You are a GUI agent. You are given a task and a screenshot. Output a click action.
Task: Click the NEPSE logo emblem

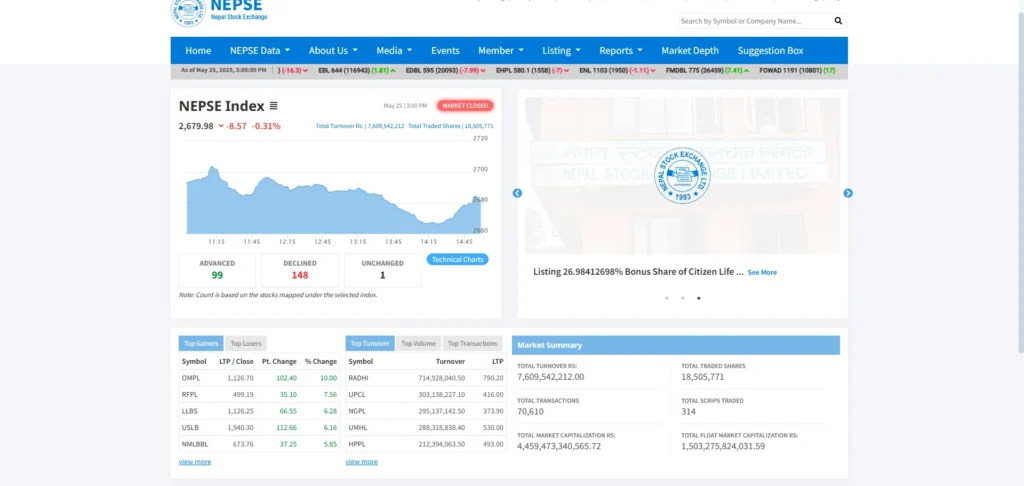187,12
